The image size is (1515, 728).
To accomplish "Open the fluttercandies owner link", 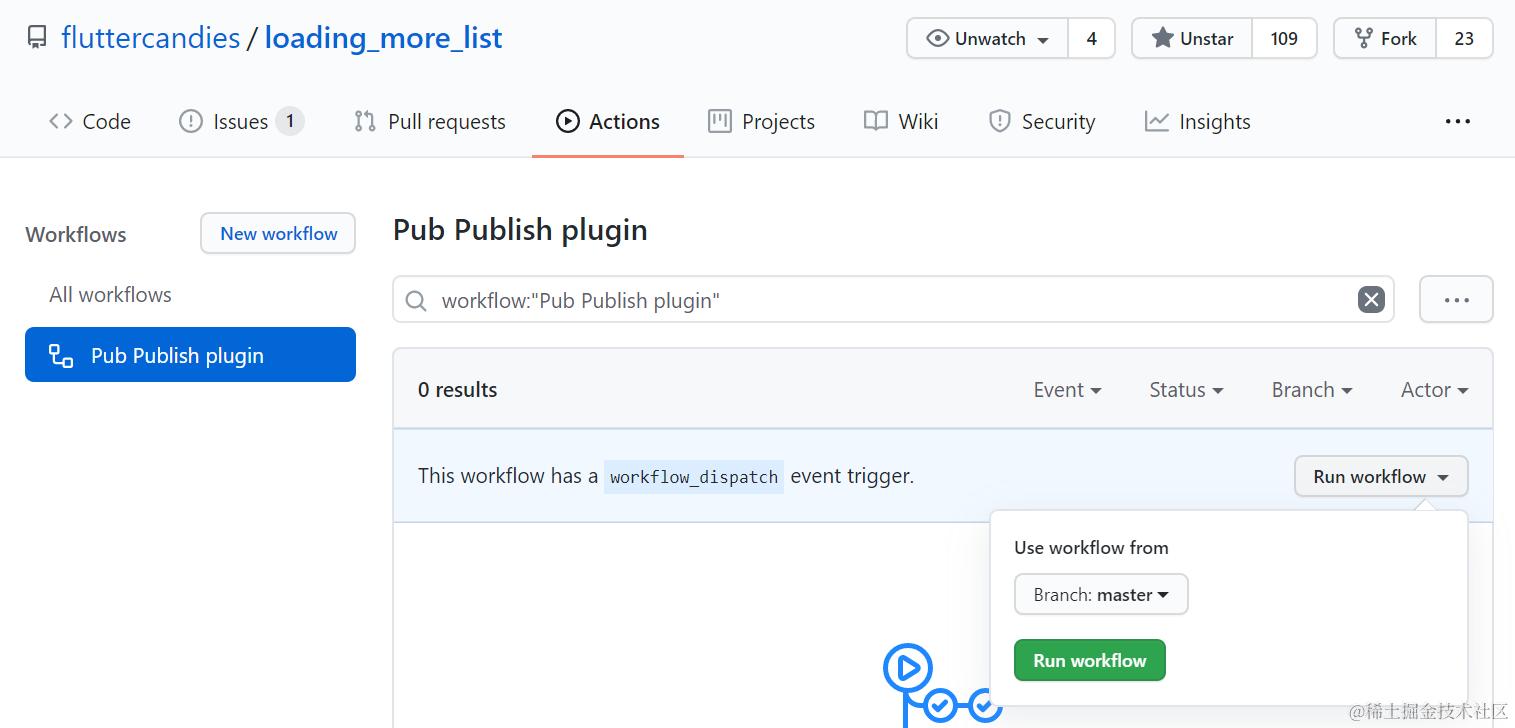I will coord(151,38).
